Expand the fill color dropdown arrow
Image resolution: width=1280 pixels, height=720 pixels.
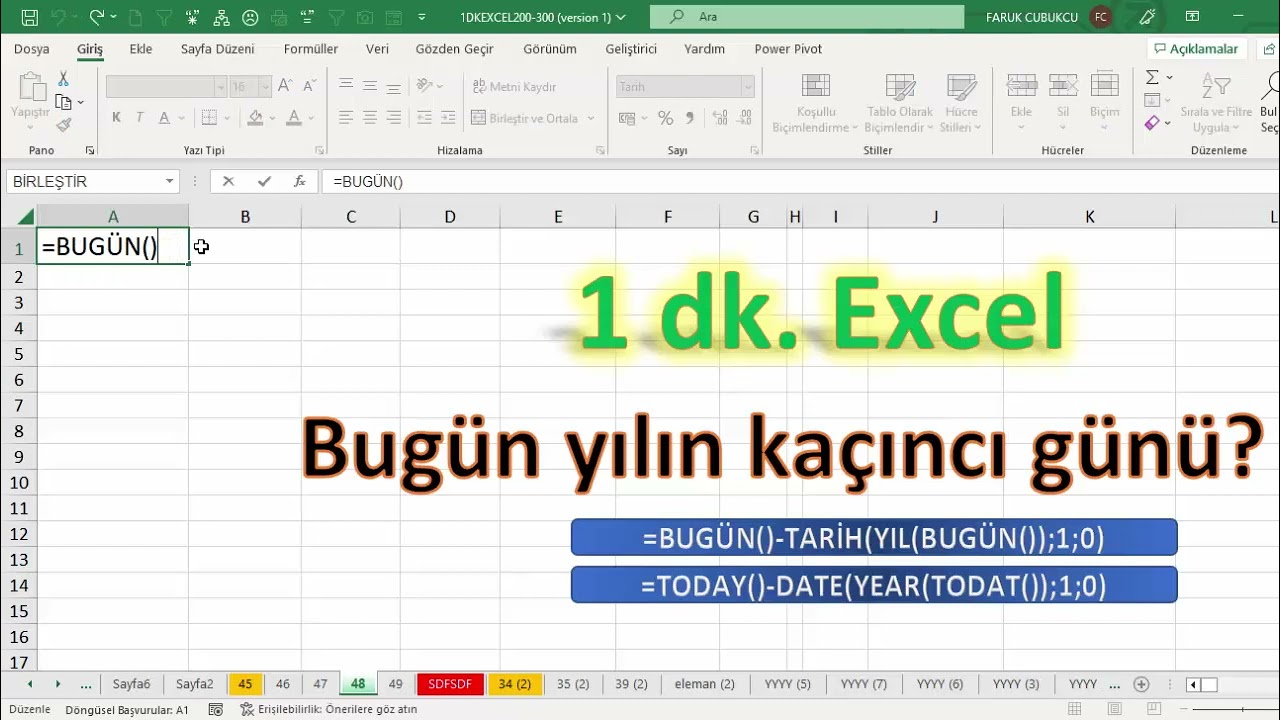pos(272,118)
